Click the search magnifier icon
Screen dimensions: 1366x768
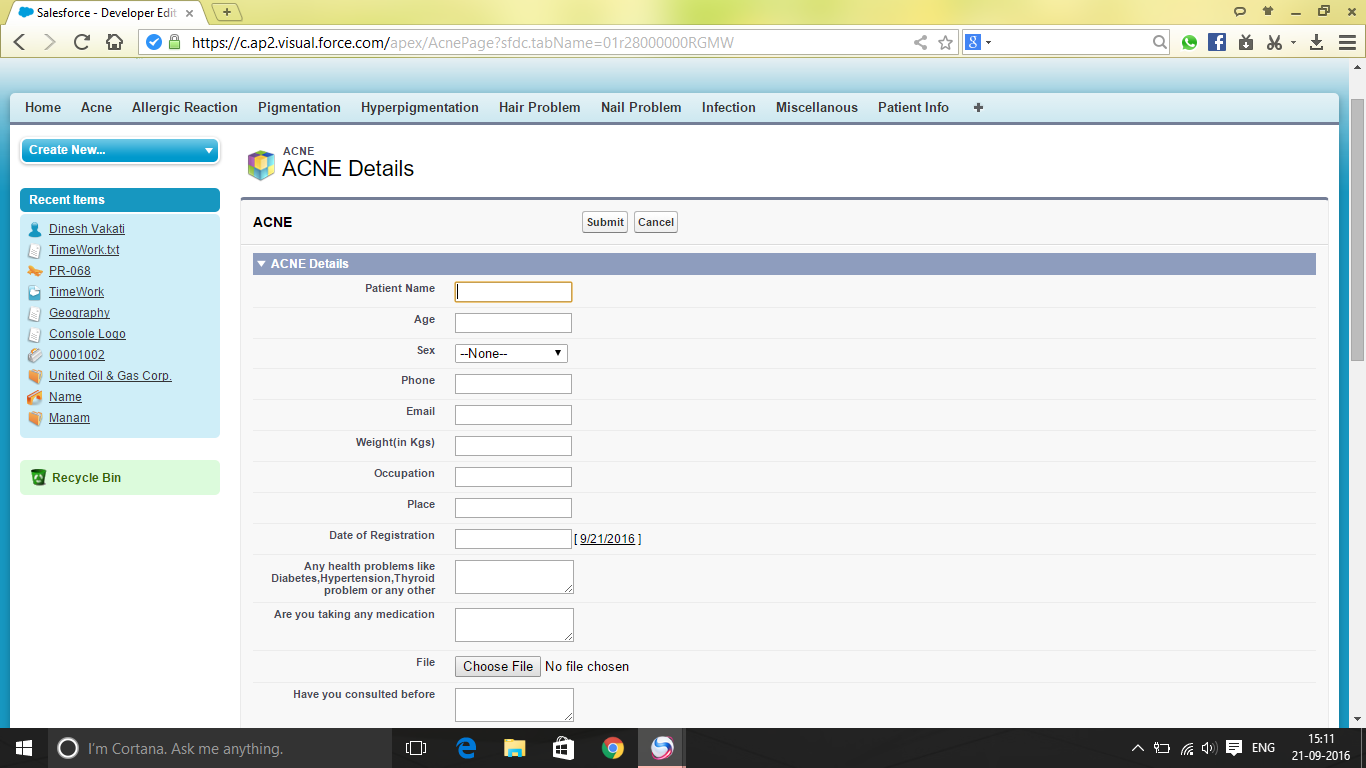(1160, 42)
